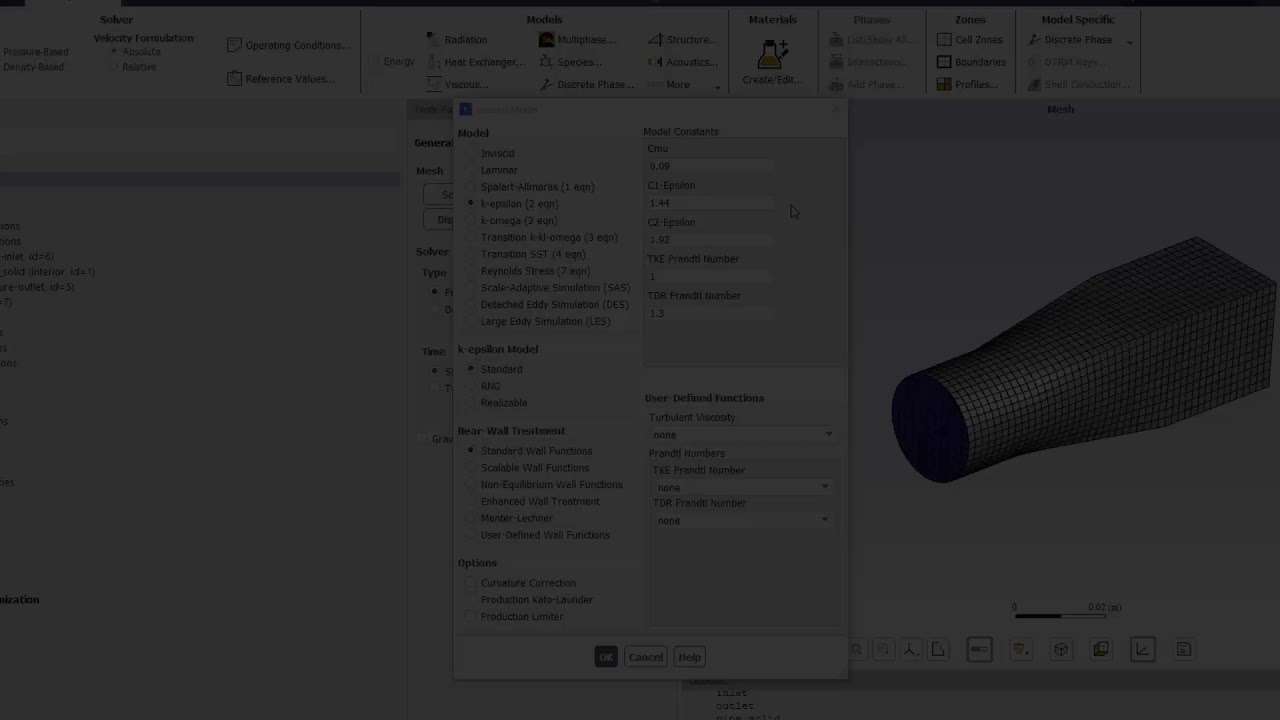
Task: Open the Species model
Action: [x=570, y=62]
